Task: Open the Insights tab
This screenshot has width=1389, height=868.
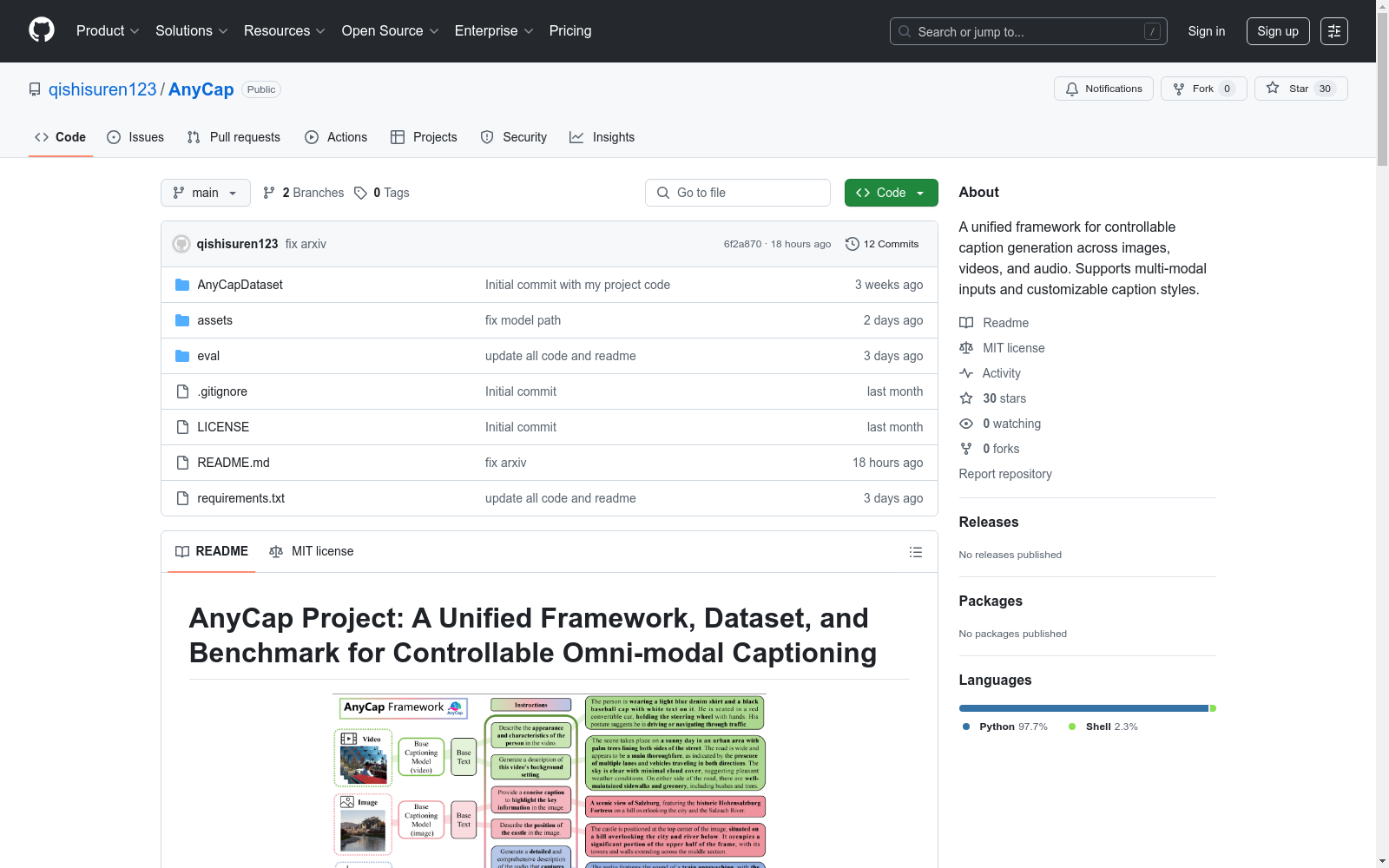Action: [602, 137]
